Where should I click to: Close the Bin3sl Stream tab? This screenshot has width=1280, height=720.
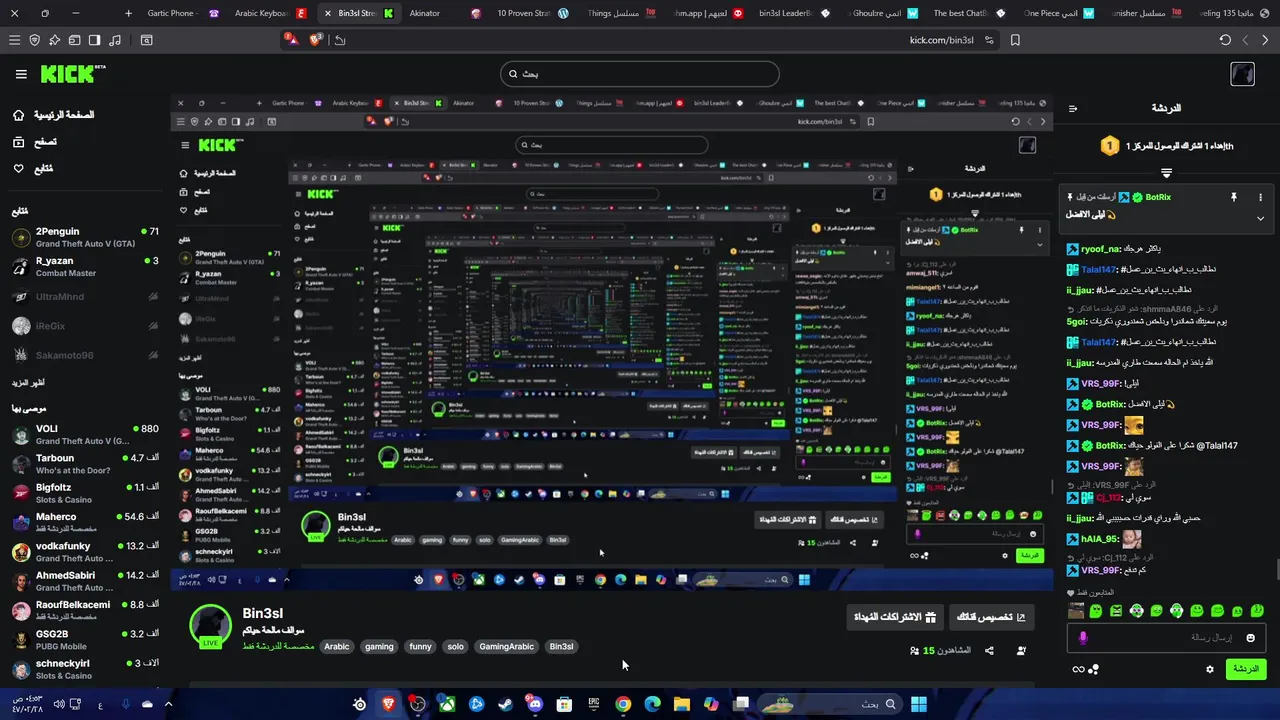click(x=328, y=13)
